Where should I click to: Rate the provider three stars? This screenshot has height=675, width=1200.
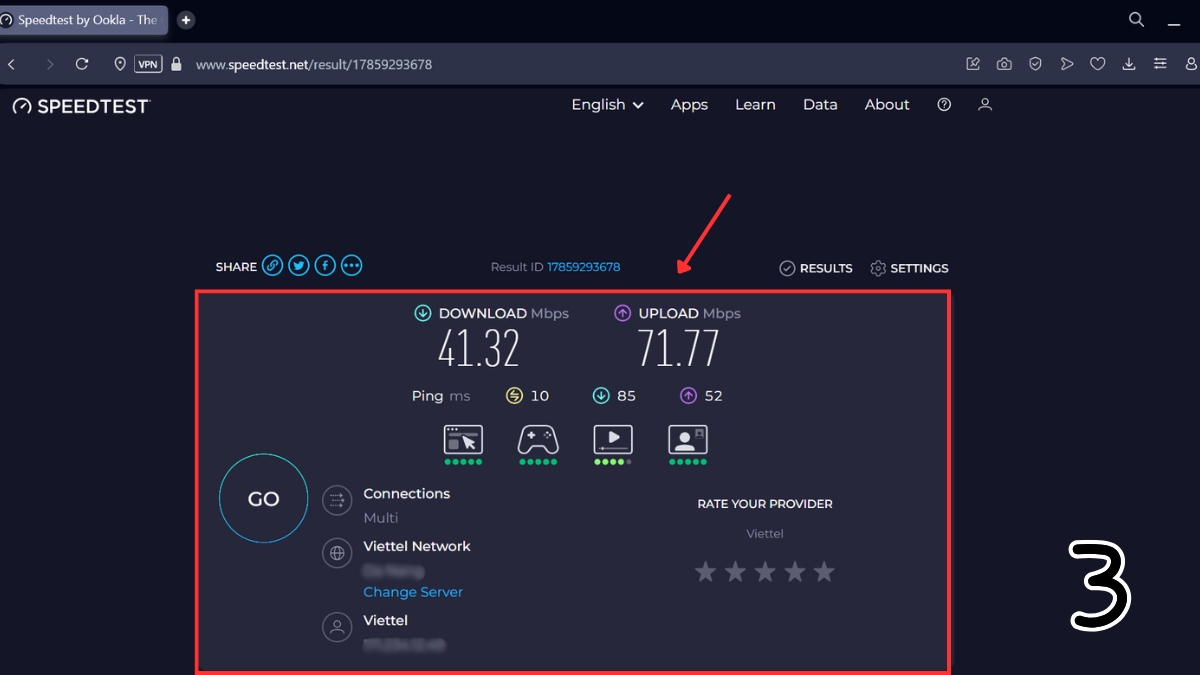765,572
